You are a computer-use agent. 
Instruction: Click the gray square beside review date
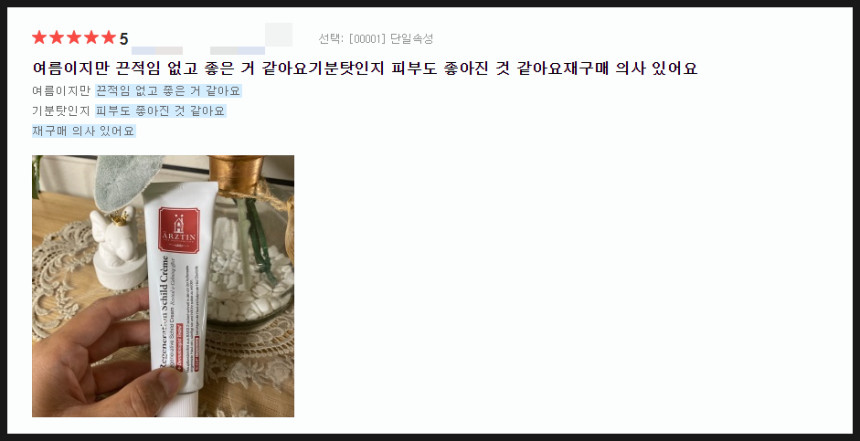click(x=279, y=35)
